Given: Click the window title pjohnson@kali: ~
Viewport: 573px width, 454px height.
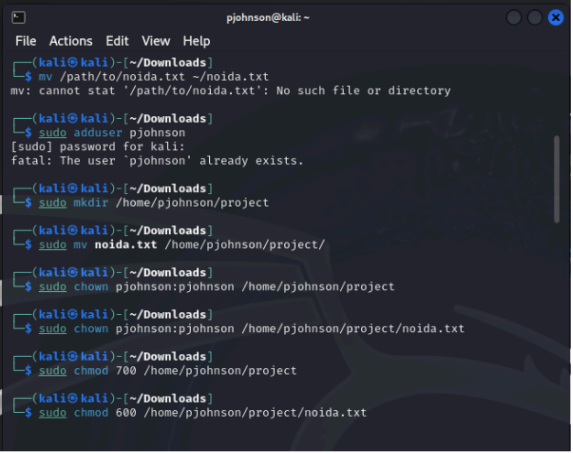Looking at the screenshot, I should click(268, 18).
